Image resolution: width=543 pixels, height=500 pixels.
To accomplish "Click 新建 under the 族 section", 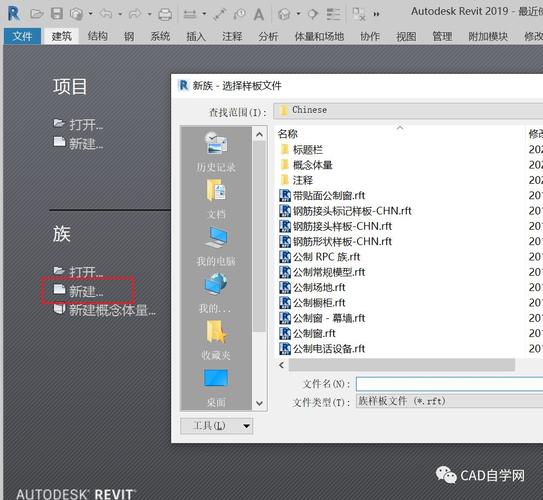I will [79, 291].
